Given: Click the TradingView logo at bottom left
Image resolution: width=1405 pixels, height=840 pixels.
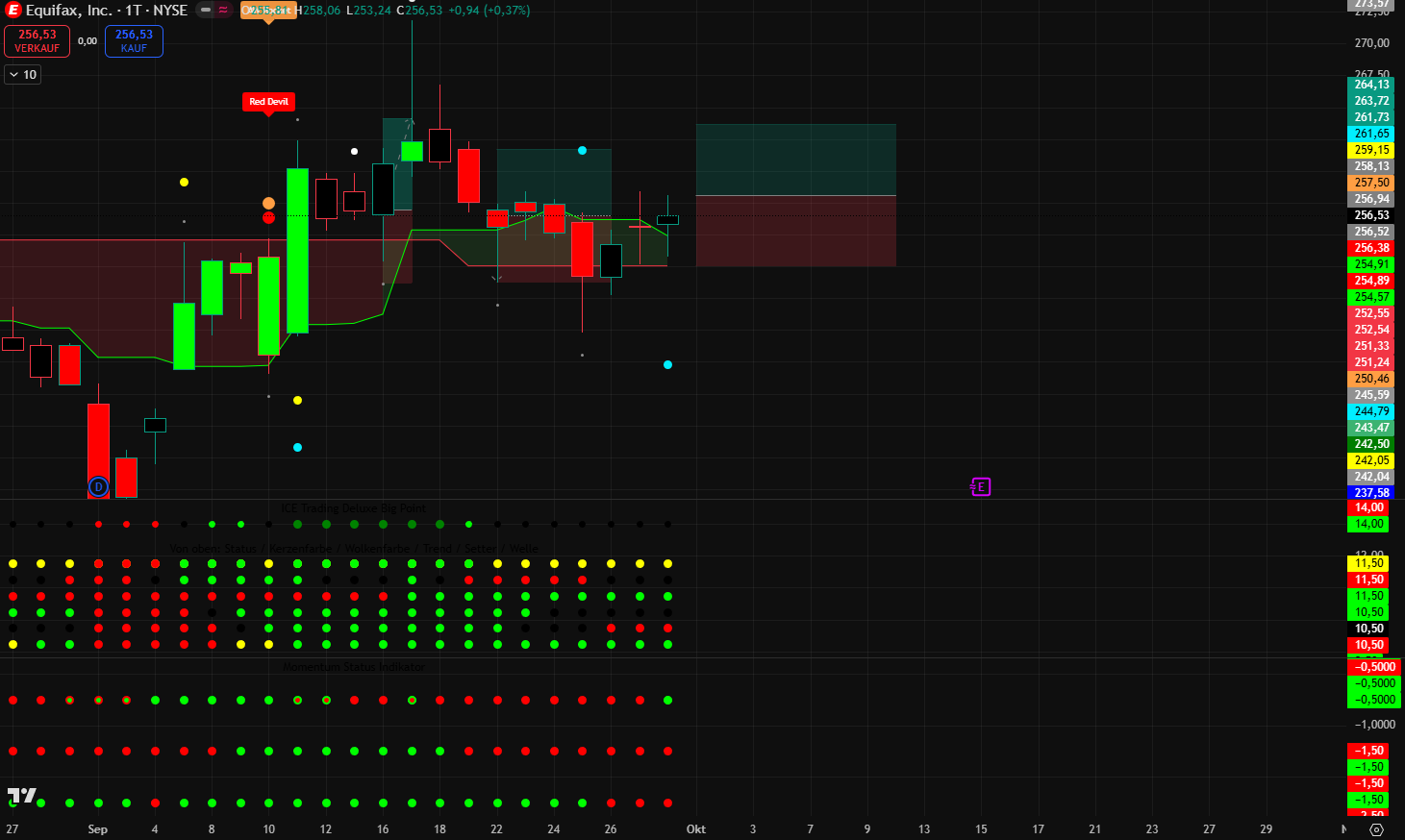Looking at the screenshot, I should click(21, 796).
